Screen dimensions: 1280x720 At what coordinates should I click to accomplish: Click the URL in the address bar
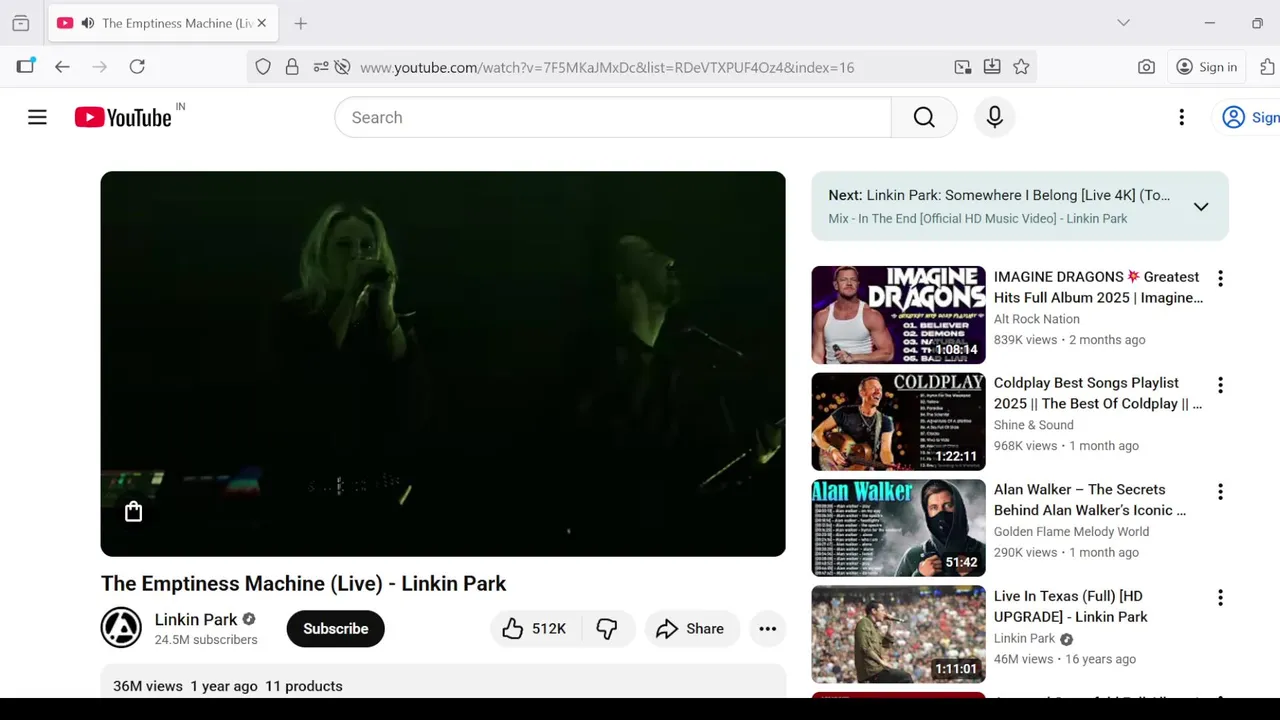point(607,67)
